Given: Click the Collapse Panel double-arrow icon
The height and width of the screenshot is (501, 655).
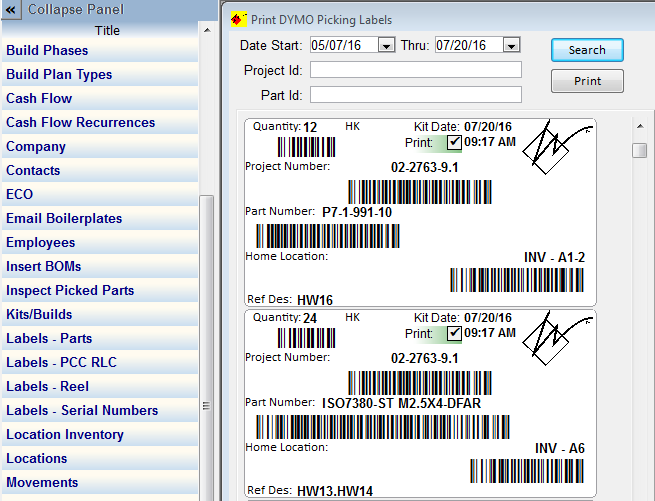Looking at the screenshot, I should click(x=10, y=10).
